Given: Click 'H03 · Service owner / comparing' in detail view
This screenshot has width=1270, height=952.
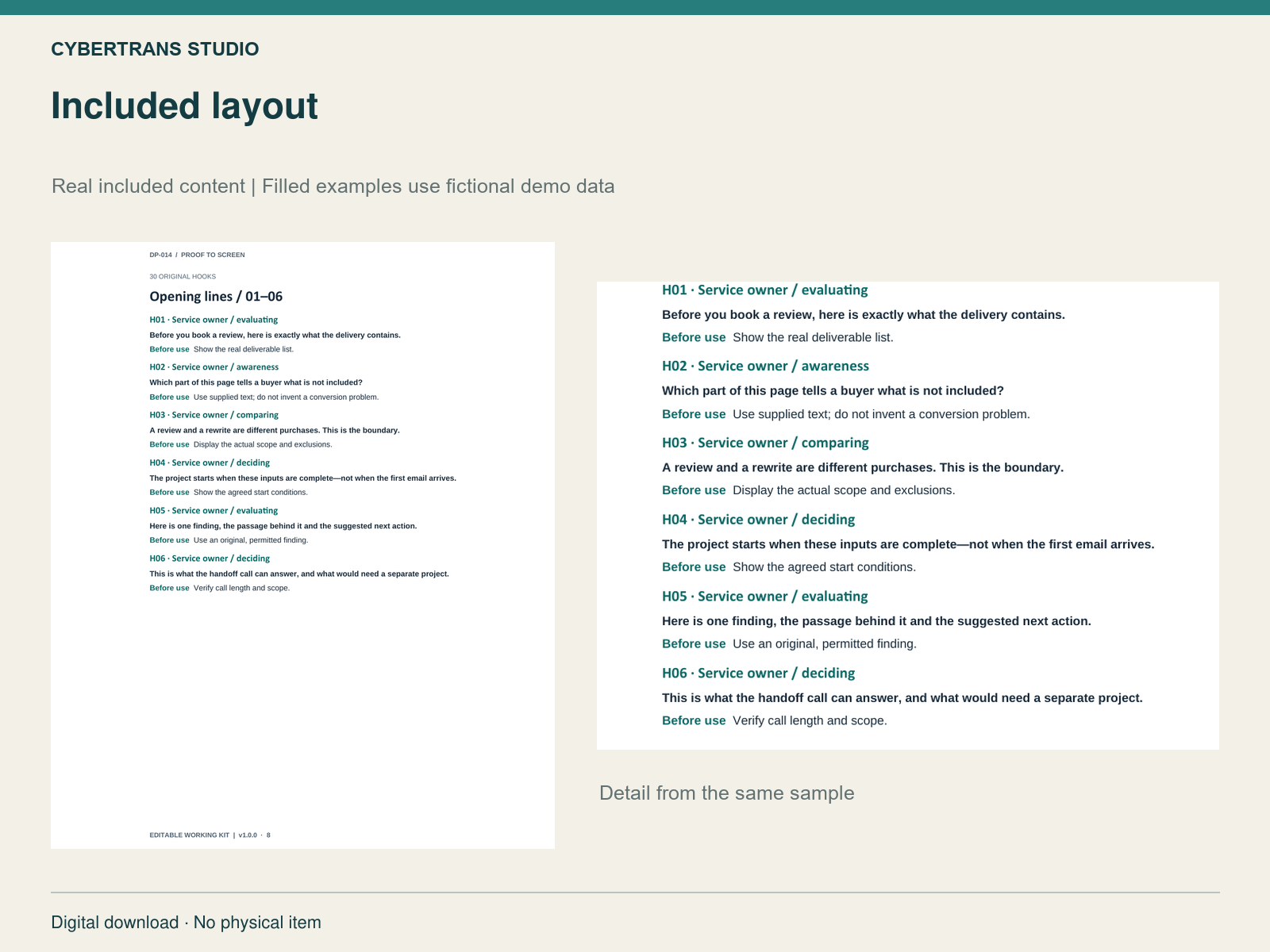Looking at the screenshot, I should 765,443.
